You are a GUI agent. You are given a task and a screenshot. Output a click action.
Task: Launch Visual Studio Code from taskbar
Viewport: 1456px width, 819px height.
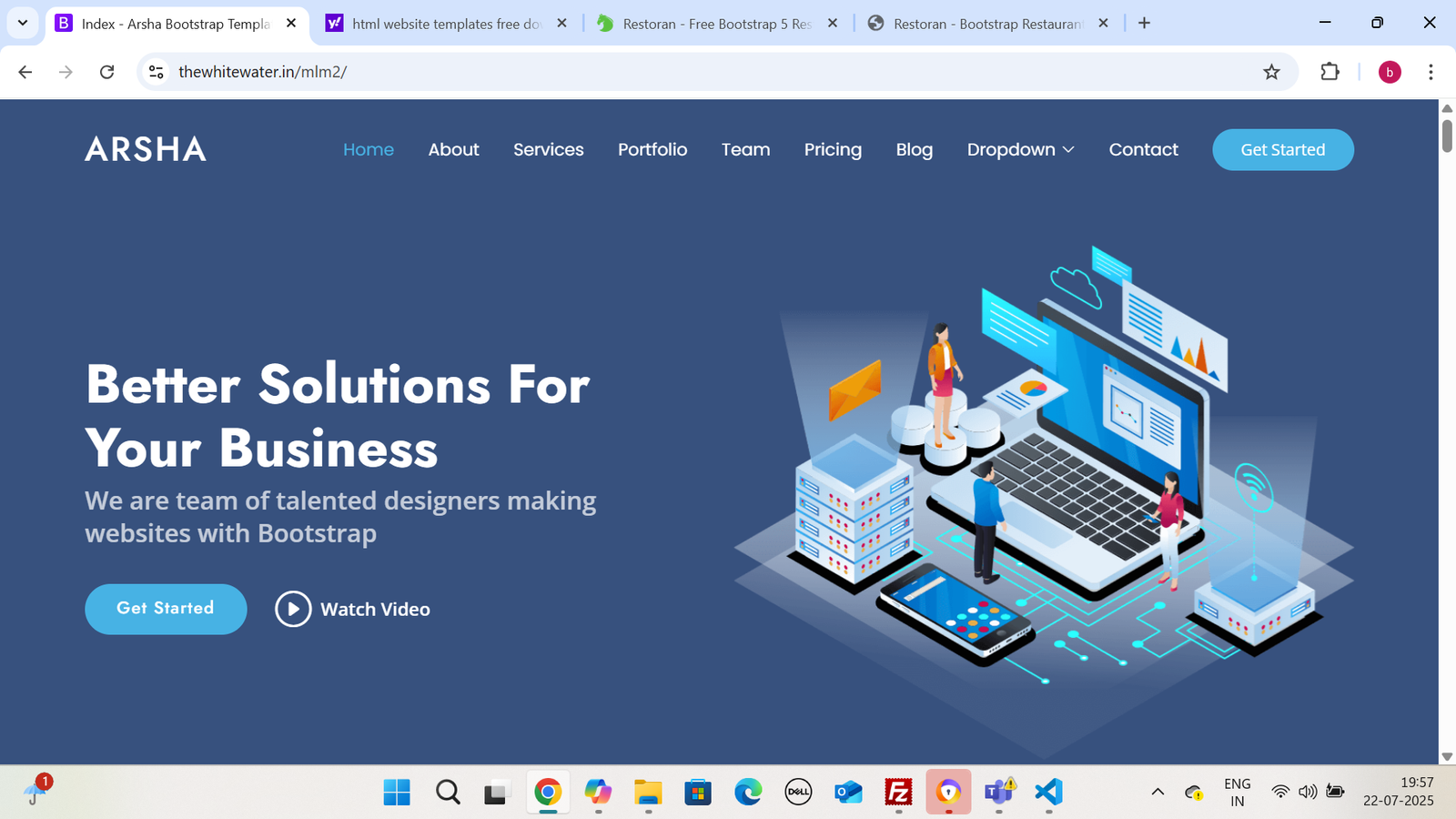click(x=1048, y=792)
